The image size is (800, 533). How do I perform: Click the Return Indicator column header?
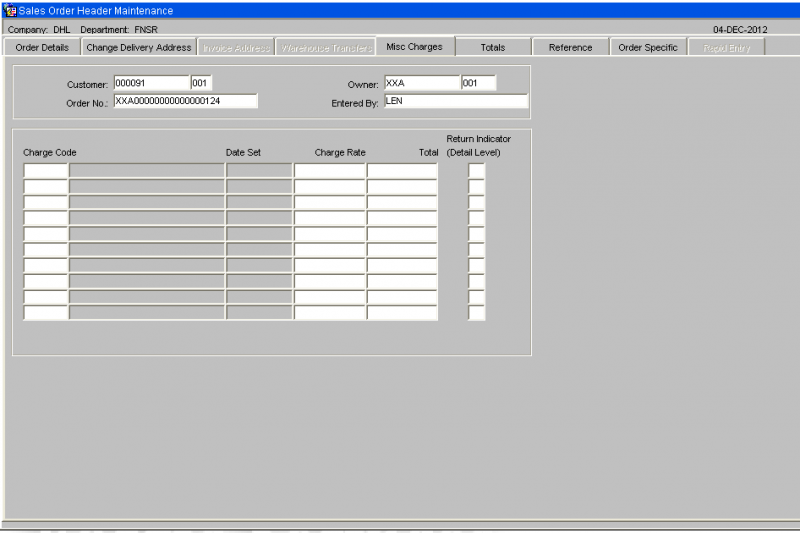click(478, 145)
